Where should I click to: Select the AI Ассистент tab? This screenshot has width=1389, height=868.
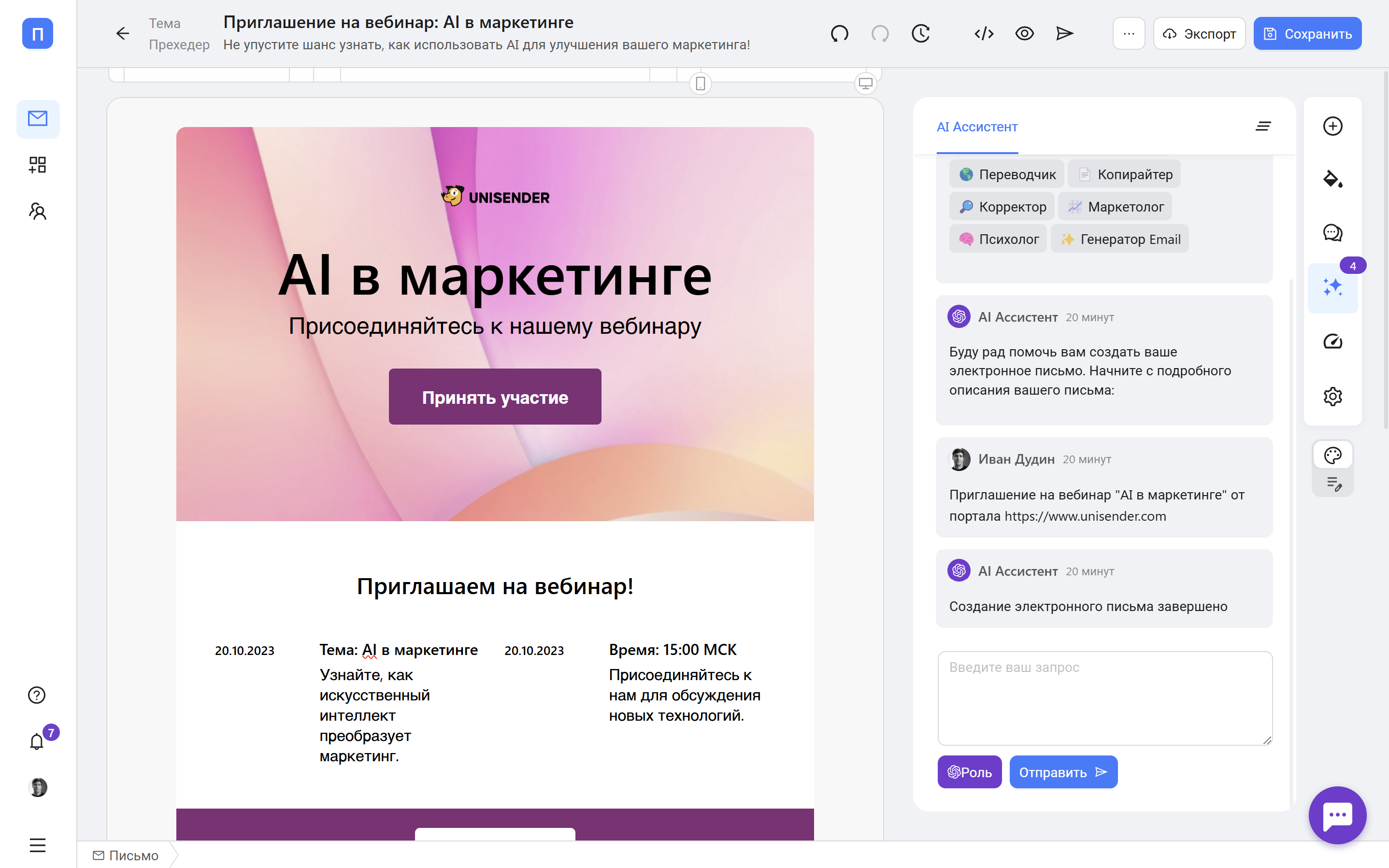coord(977,127)
